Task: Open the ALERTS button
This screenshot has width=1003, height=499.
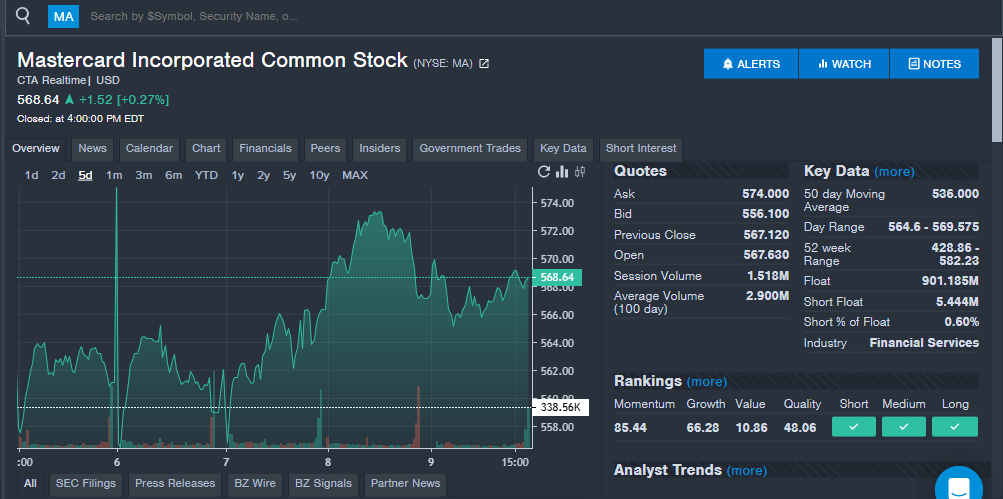Action: click(x=751, y=64)
